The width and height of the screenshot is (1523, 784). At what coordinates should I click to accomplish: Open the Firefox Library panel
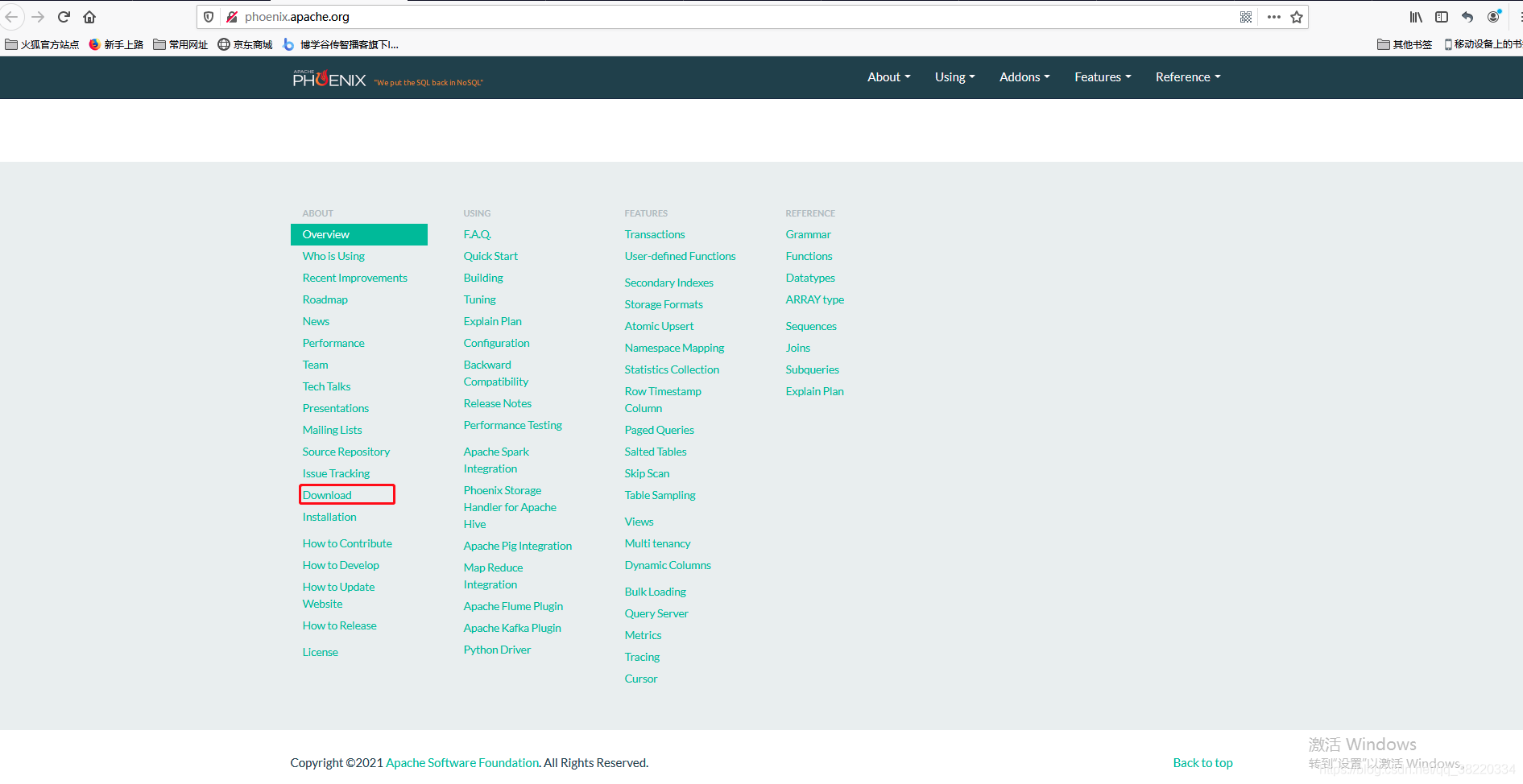(x=1416, y=16)
